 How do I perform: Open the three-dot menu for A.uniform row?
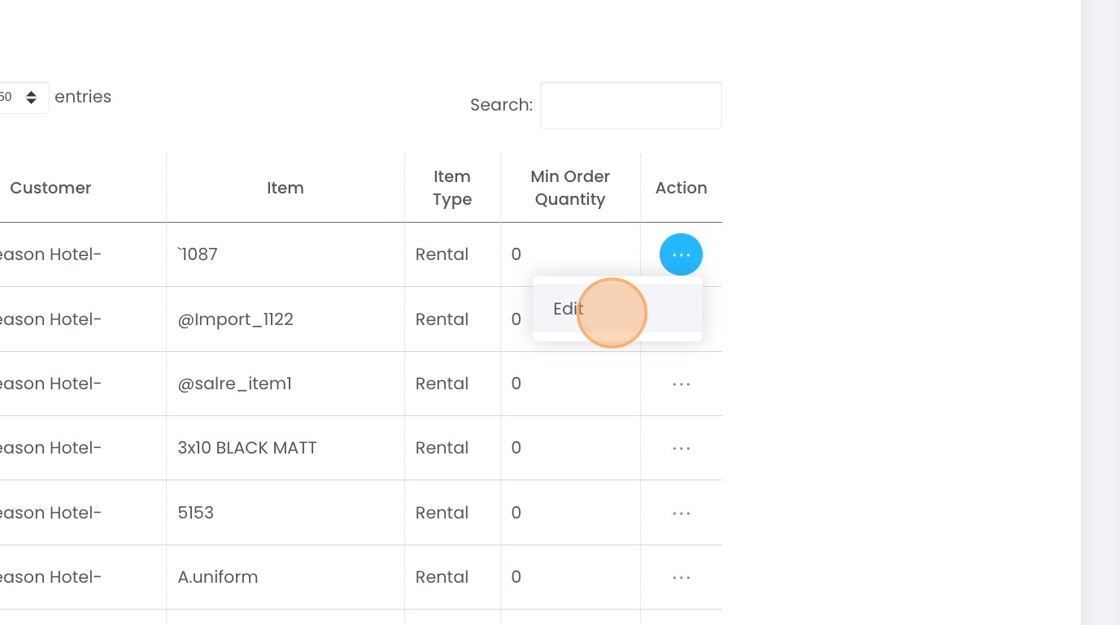click(x=681, y=577)
